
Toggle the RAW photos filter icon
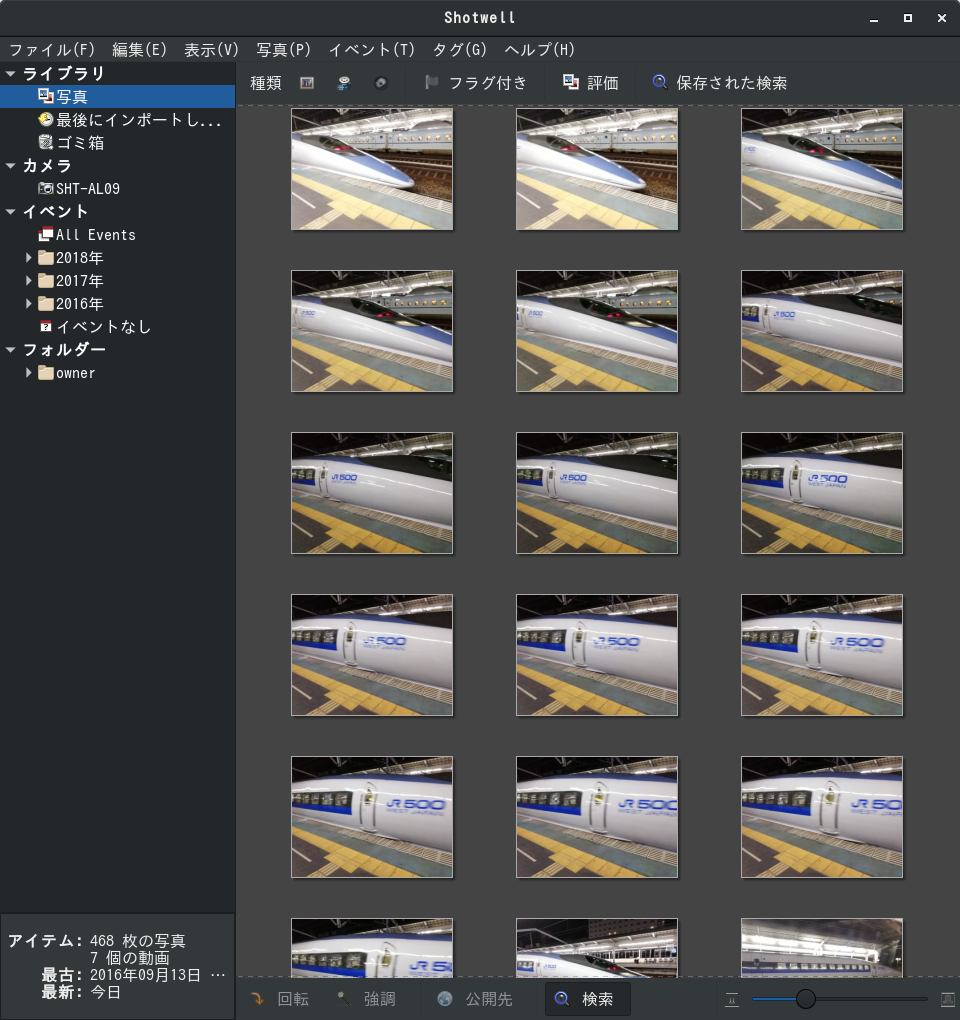(x=381, y=83)
